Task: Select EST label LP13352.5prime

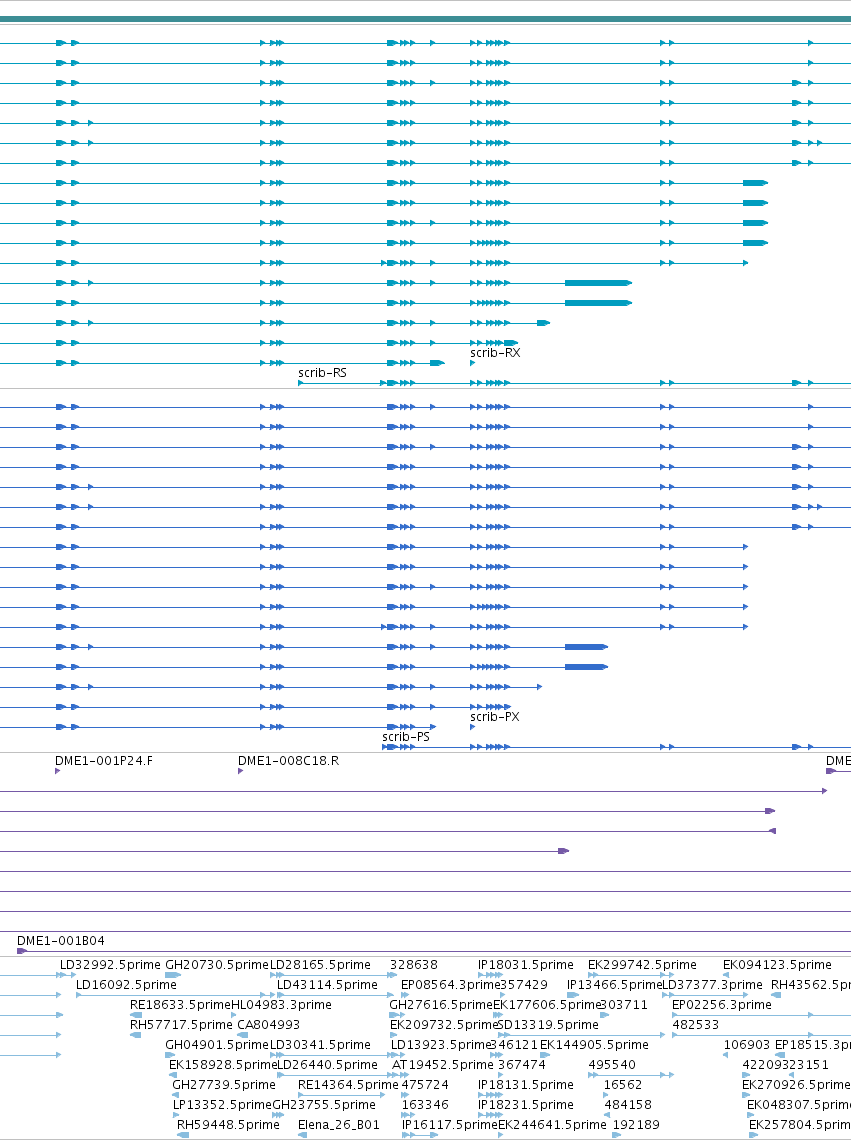Action: point(223,1104)
